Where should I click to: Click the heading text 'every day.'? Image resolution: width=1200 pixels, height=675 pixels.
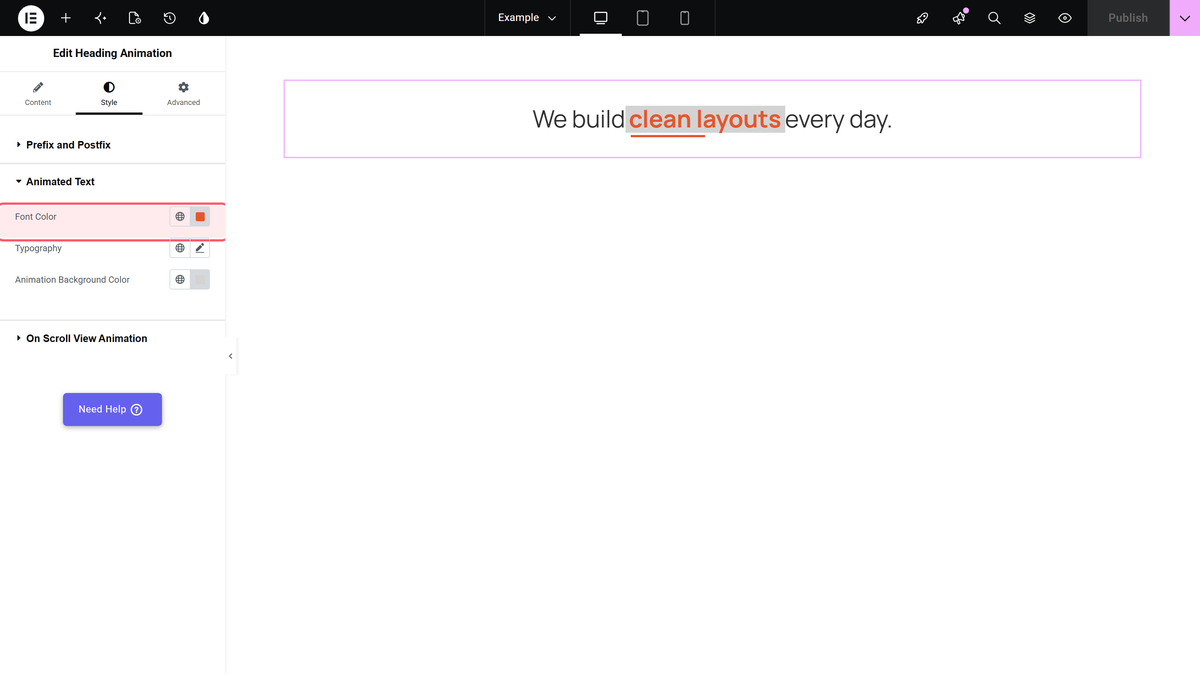point(839,120)
